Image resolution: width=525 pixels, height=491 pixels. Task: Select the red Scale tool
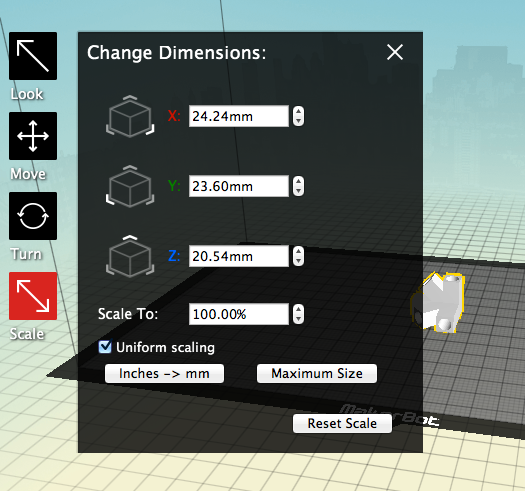click(x=33, y=296)
